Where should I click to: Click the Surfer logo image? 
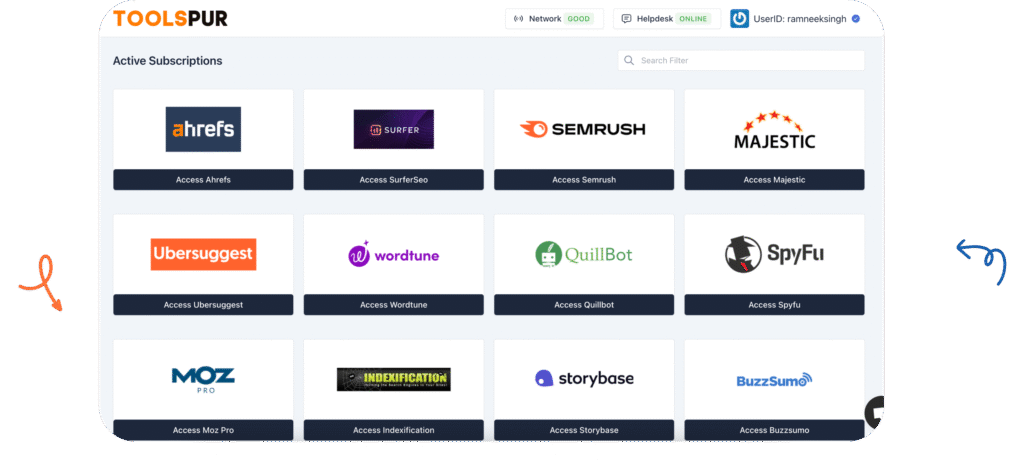click(x=394, y=129)
